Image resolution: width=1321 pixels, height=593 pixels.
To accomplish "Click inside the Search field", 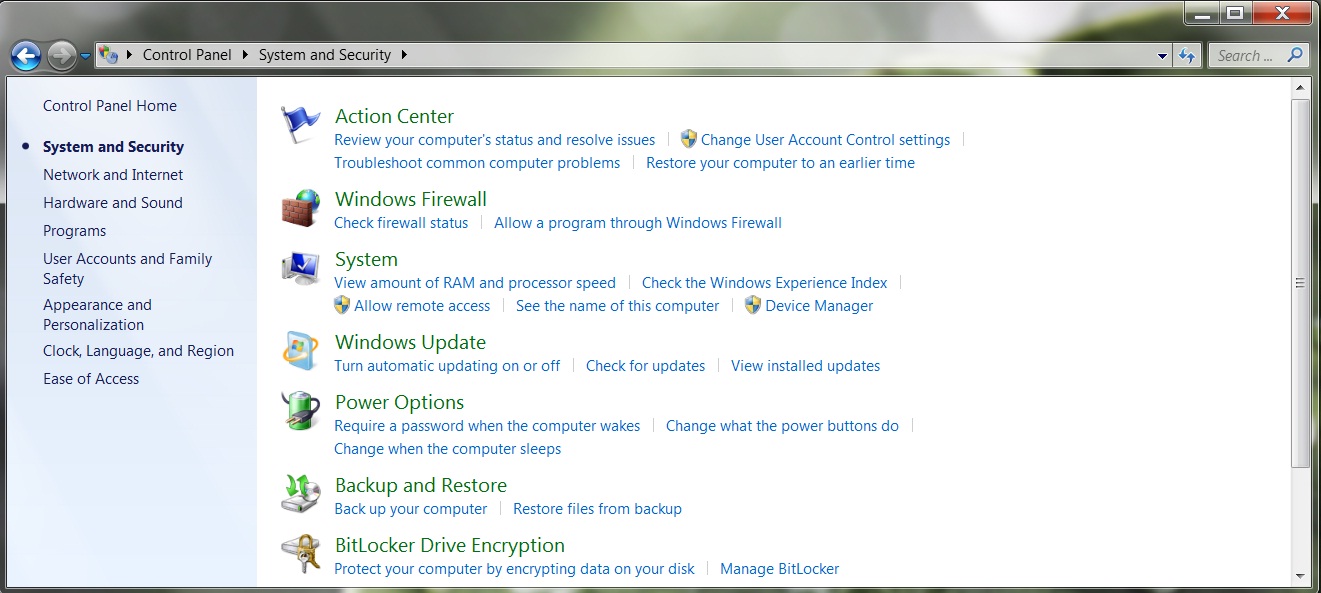I will 1250,55.
